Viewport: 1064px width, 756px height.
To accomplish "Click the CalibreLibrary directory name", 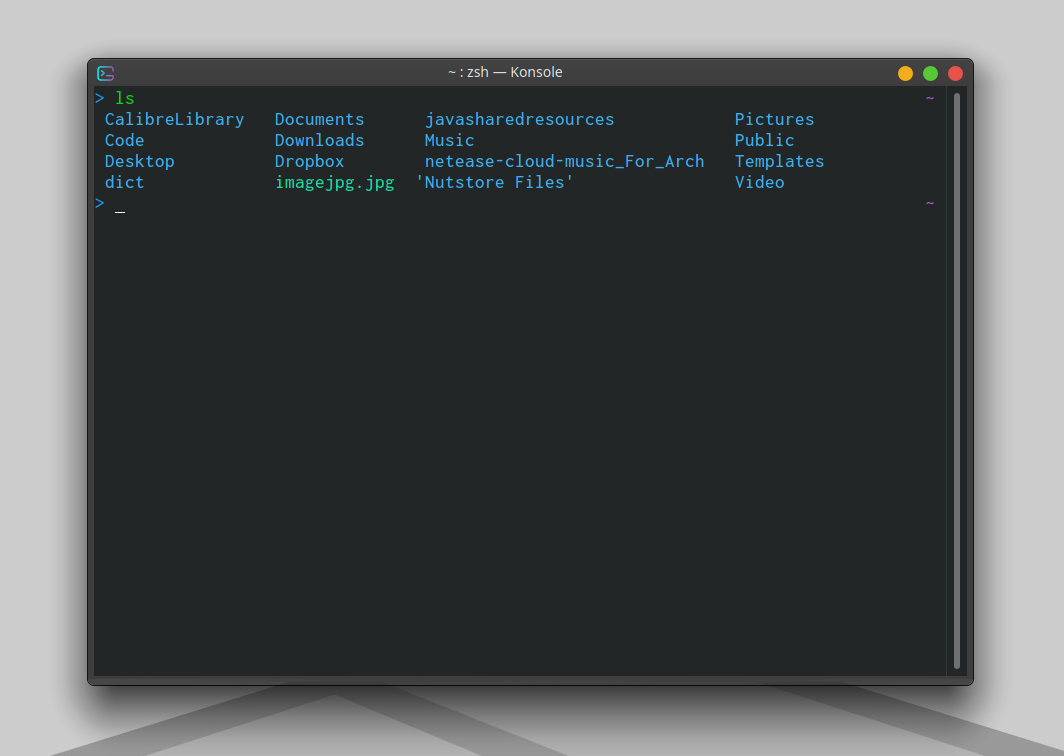I will pos(174,119).
